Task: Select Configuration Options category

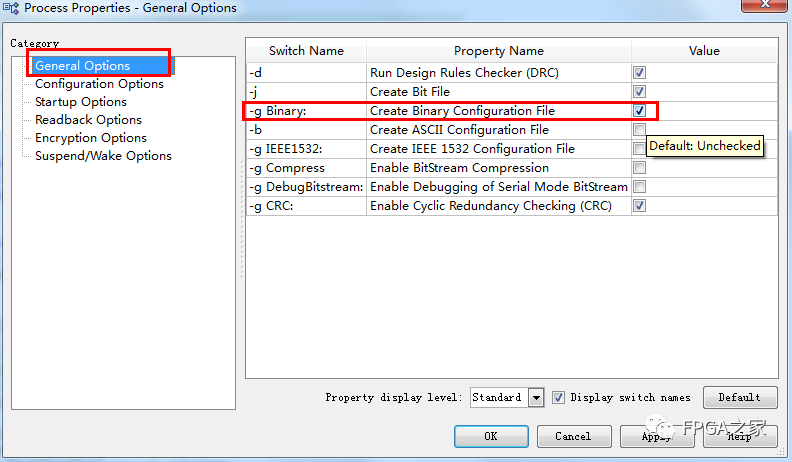Action: (99, 84)
